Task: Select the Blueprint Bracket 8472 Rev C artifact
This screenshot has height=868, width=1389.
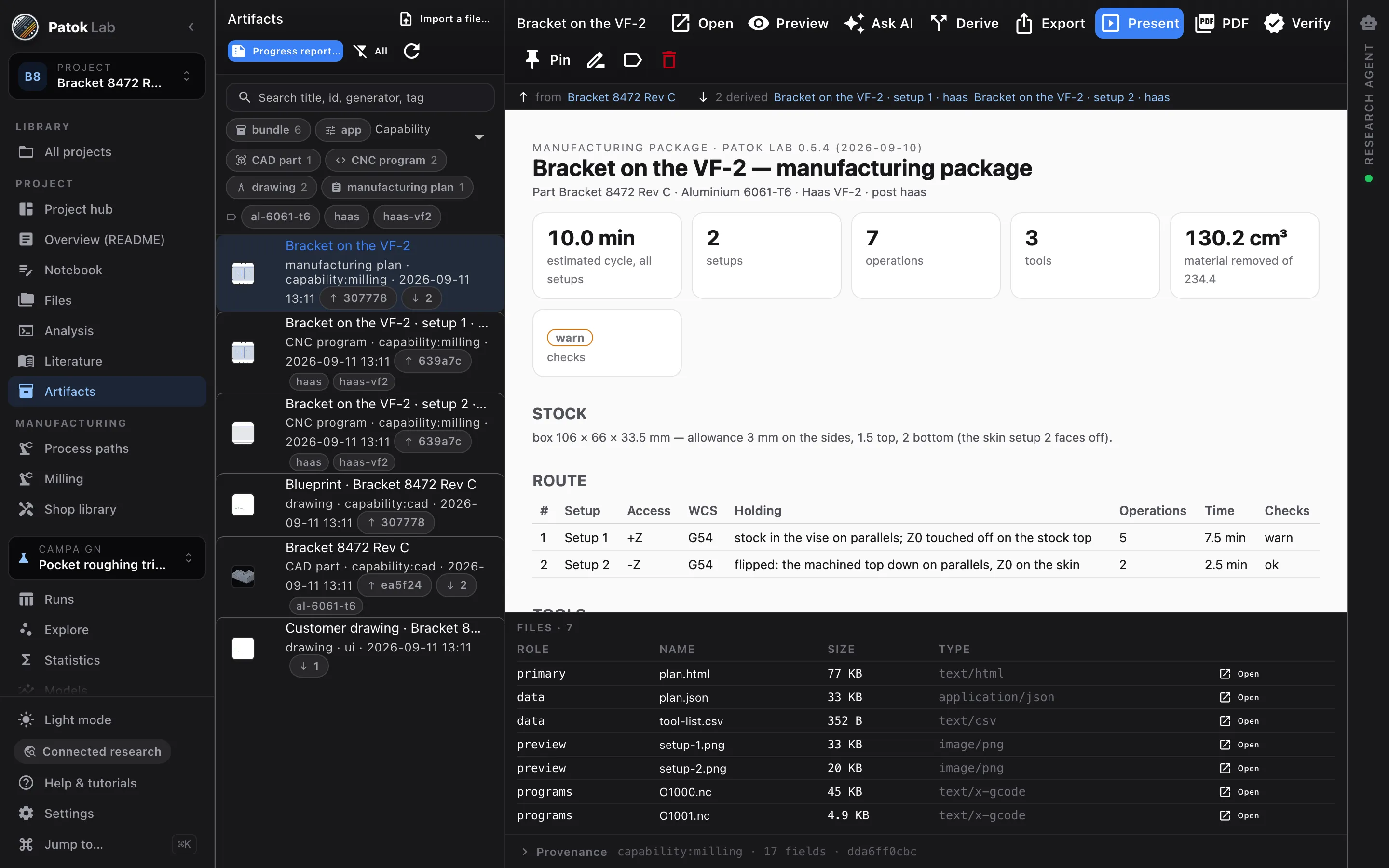Action: (x=360, y=504)
